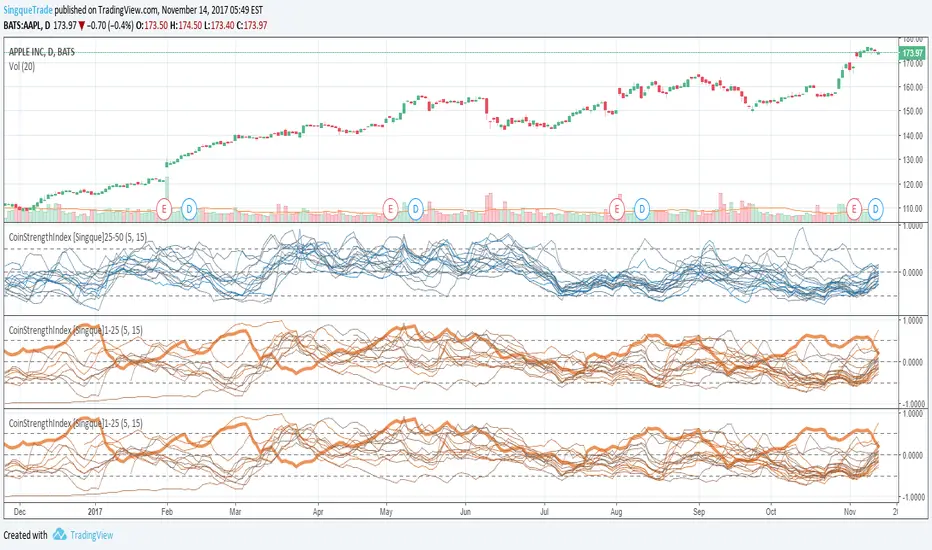
Task: Click the 2017 label on time axis
Action: pos(95,511)
